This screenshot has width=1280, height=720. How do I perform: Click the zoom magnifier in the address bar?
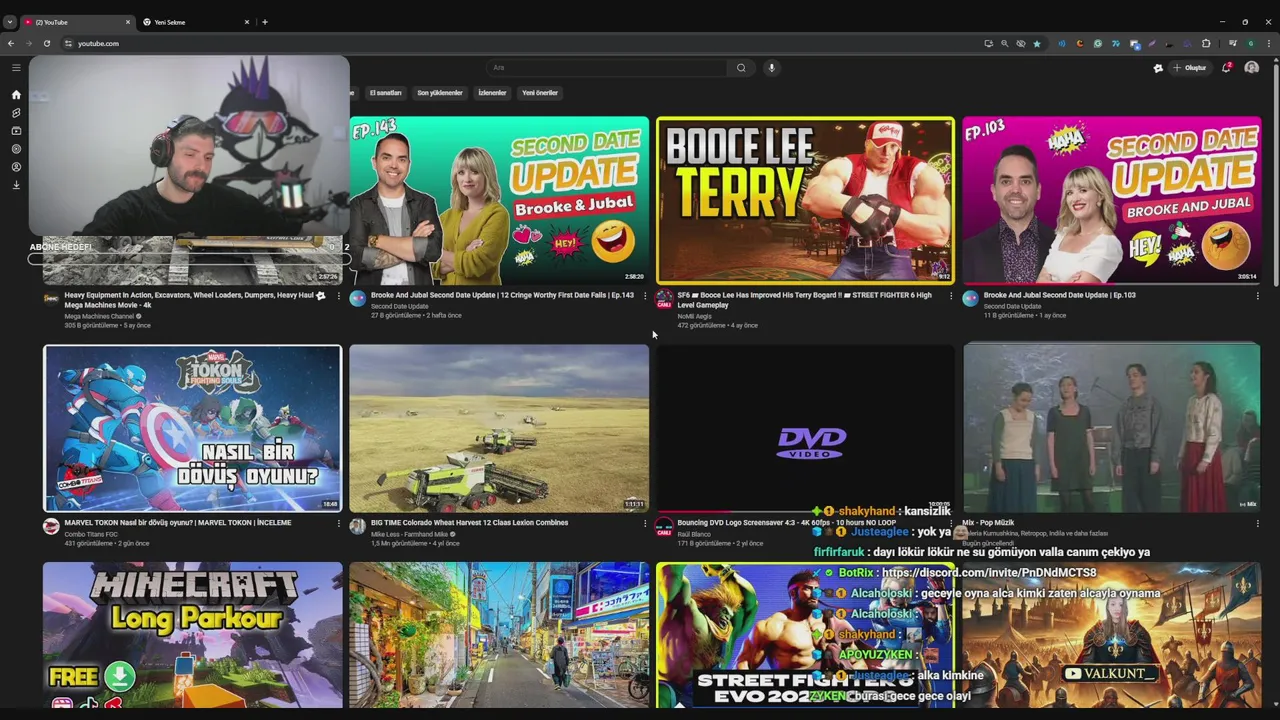(1005, 44)
